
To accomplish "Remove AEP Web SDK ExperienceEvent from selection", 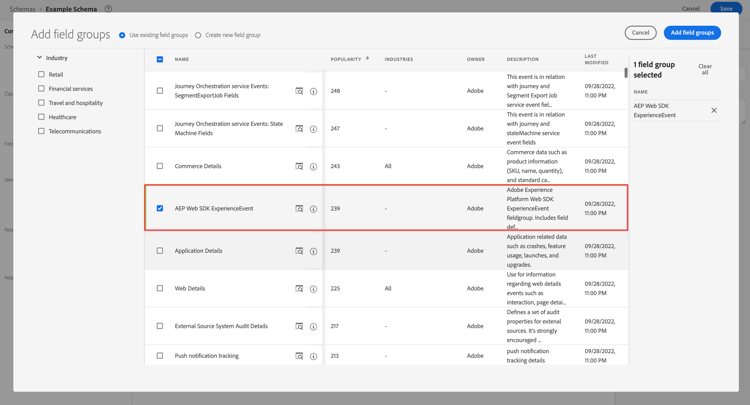I will click(x=714, y=110).
